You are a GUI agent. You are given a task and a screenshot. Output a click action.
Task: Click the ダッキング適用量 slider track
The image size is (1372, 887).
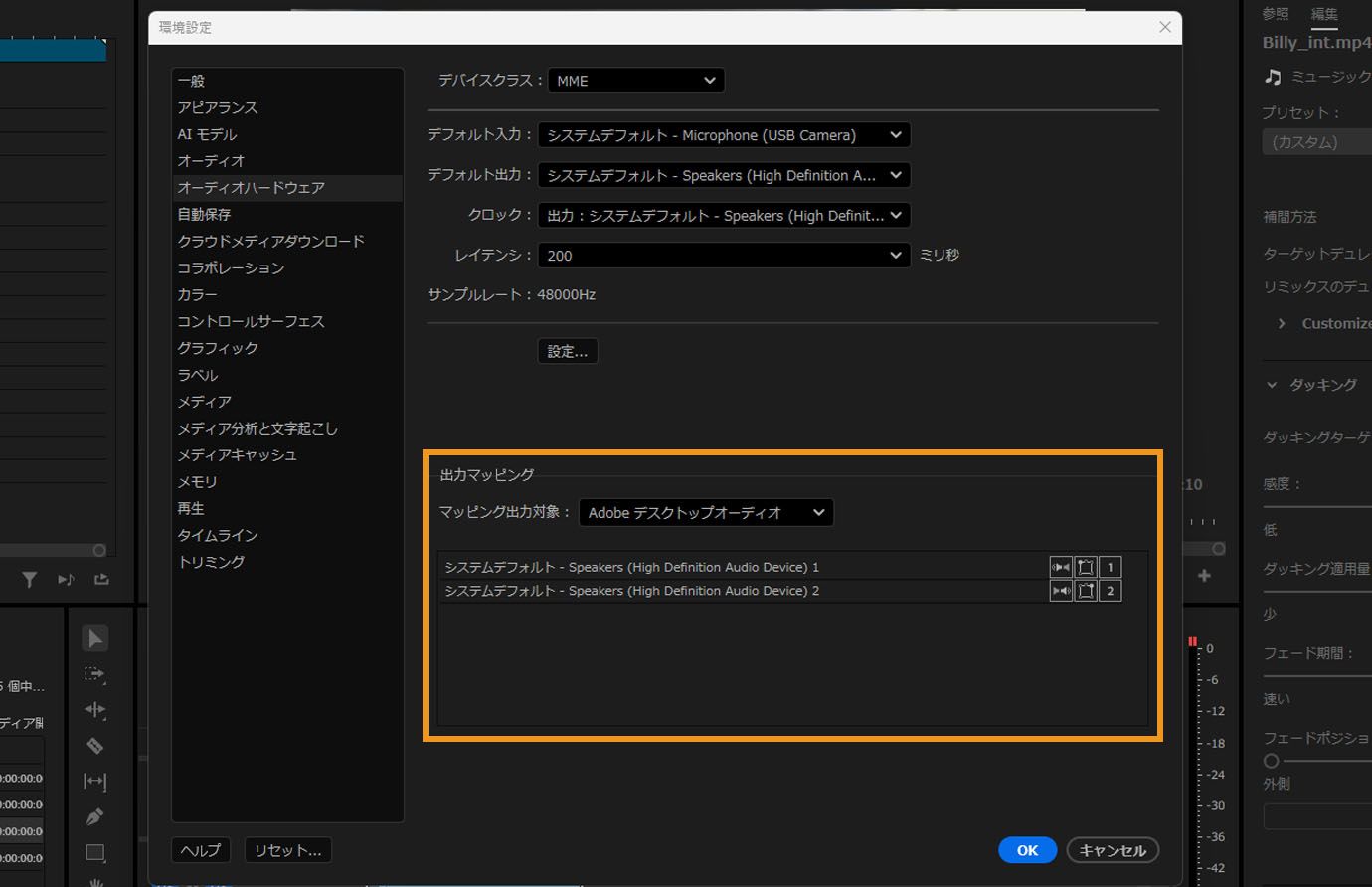pyautogui.click(x=1317, y=591)
